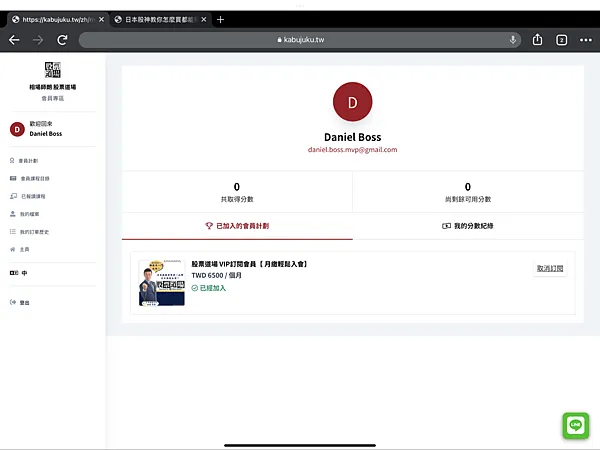Click the 會員專區 label under the logo
This screenshot has width=600, height=450.
[x=53, y=98]
